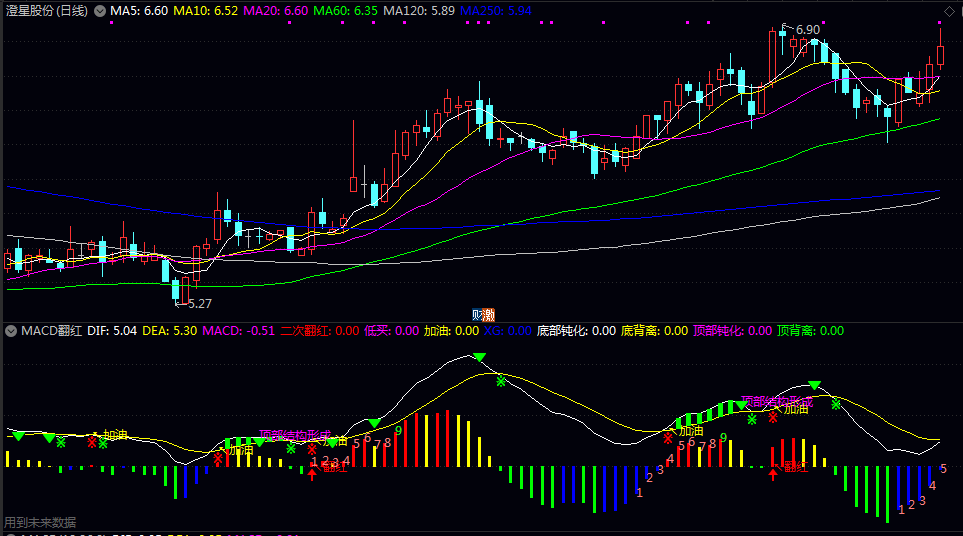Image resolution: width=963 pixels, height=536 pixels.
Task: Click the diamond icon at top-right corner
Action: pyautogui.click(x=949, y=10)
